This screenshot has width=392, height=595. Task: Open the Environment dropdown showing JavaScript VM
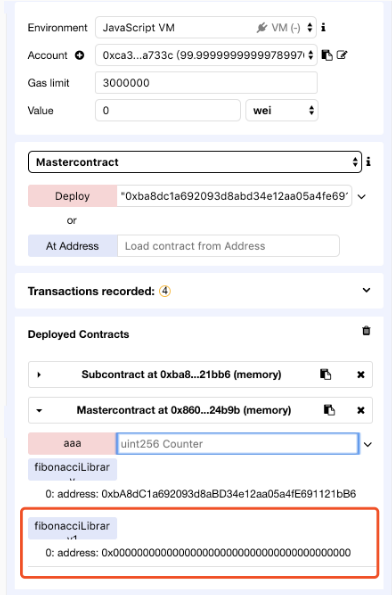[206, 28]
